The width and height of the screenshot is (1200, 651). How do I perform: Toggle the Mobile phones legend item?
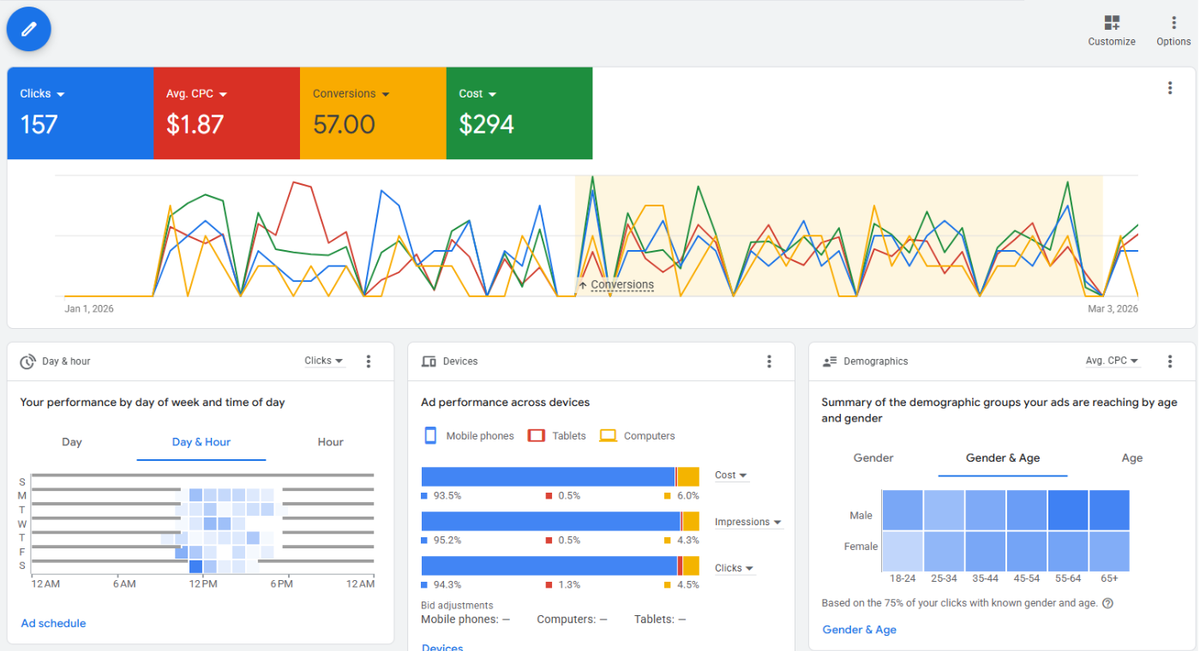coord(469,435)
